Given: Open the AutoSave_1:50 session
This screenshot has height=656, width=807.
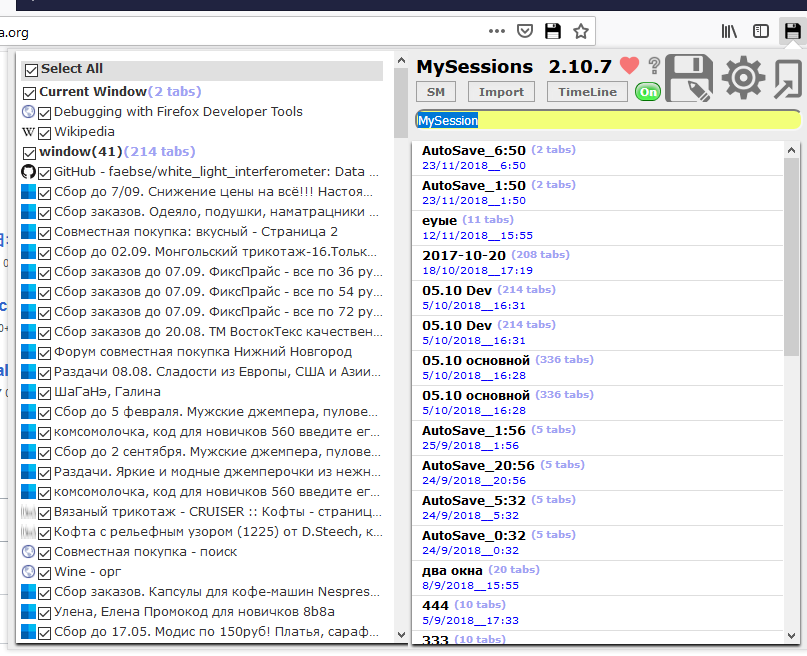Looking at the screenshot, I should point(598,193).
